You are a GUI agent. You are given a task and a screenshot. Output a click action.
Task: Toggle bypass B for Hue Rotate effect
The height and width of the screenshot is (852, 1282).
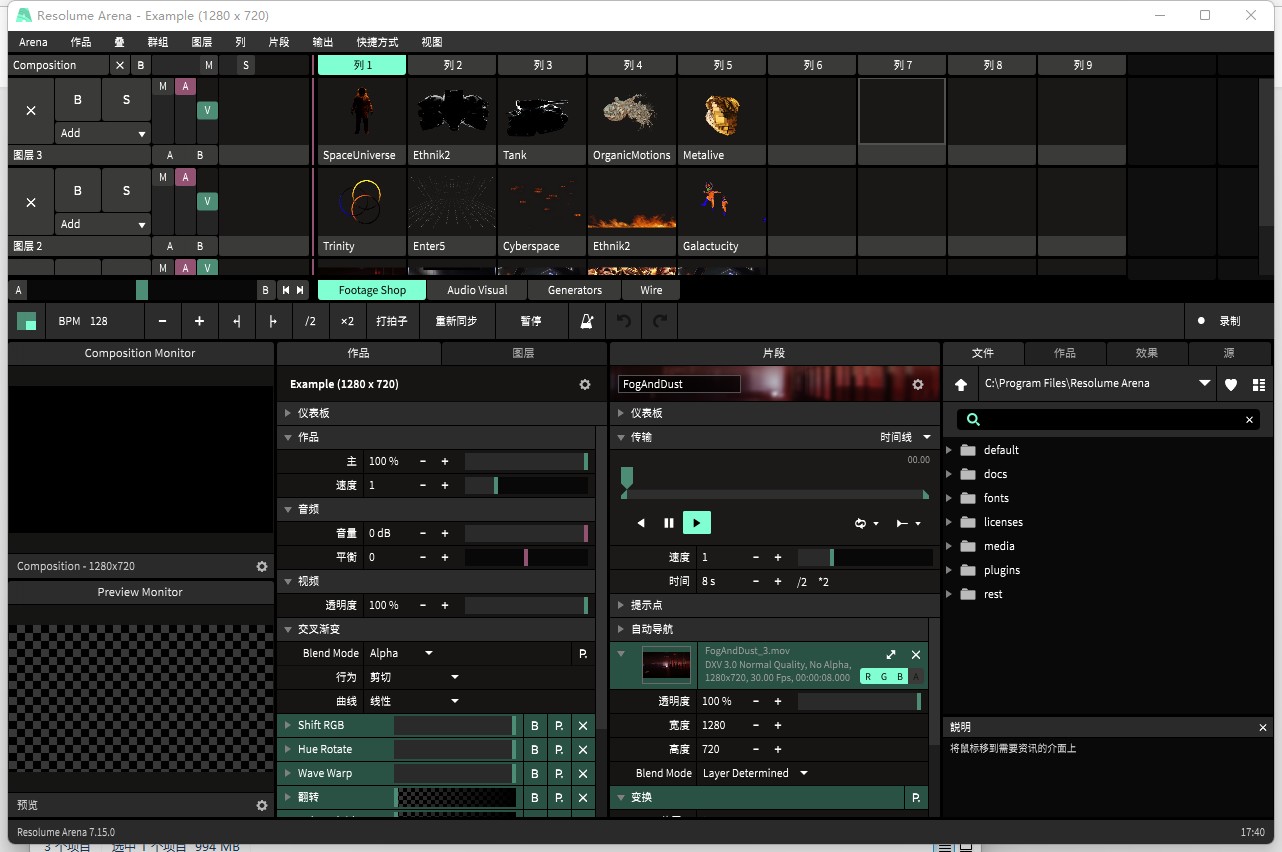pyautogui.click(x=535, y=749)
